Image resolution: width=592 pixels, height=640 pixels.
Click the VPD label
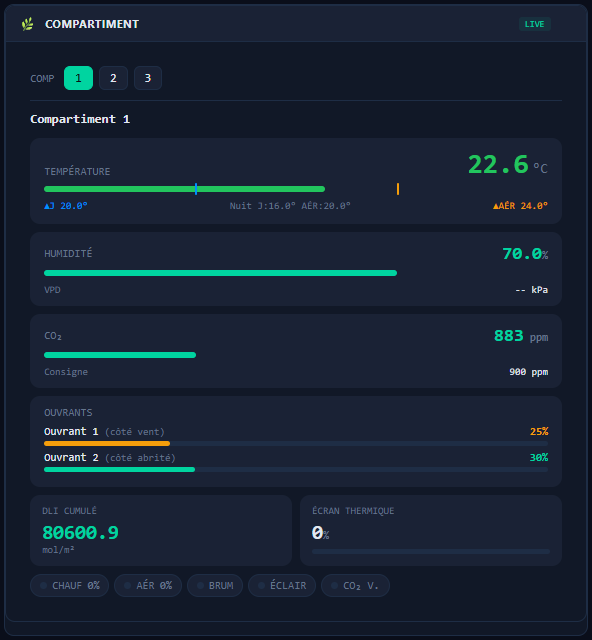[x=52, y=290]
